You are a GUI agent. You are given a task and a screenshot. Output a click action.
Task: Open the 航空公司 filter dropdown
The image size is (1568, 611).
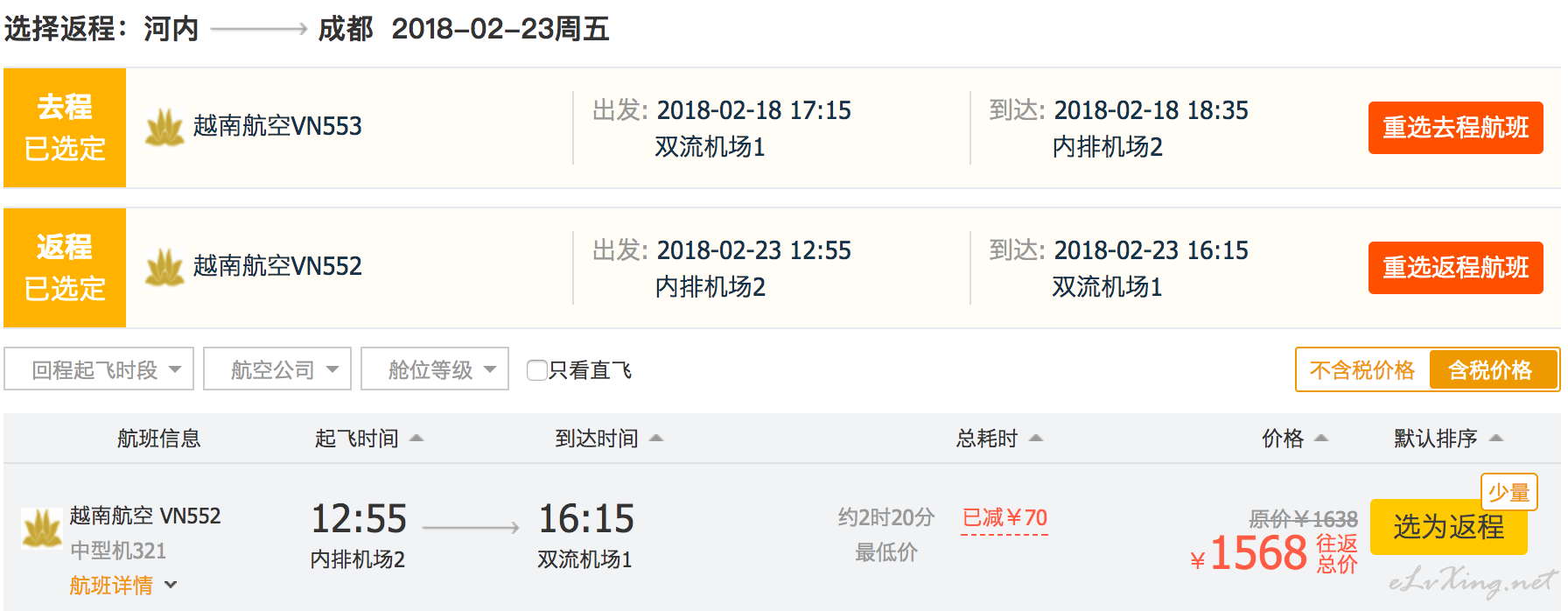pyautogui.click(x=277, y=369)
